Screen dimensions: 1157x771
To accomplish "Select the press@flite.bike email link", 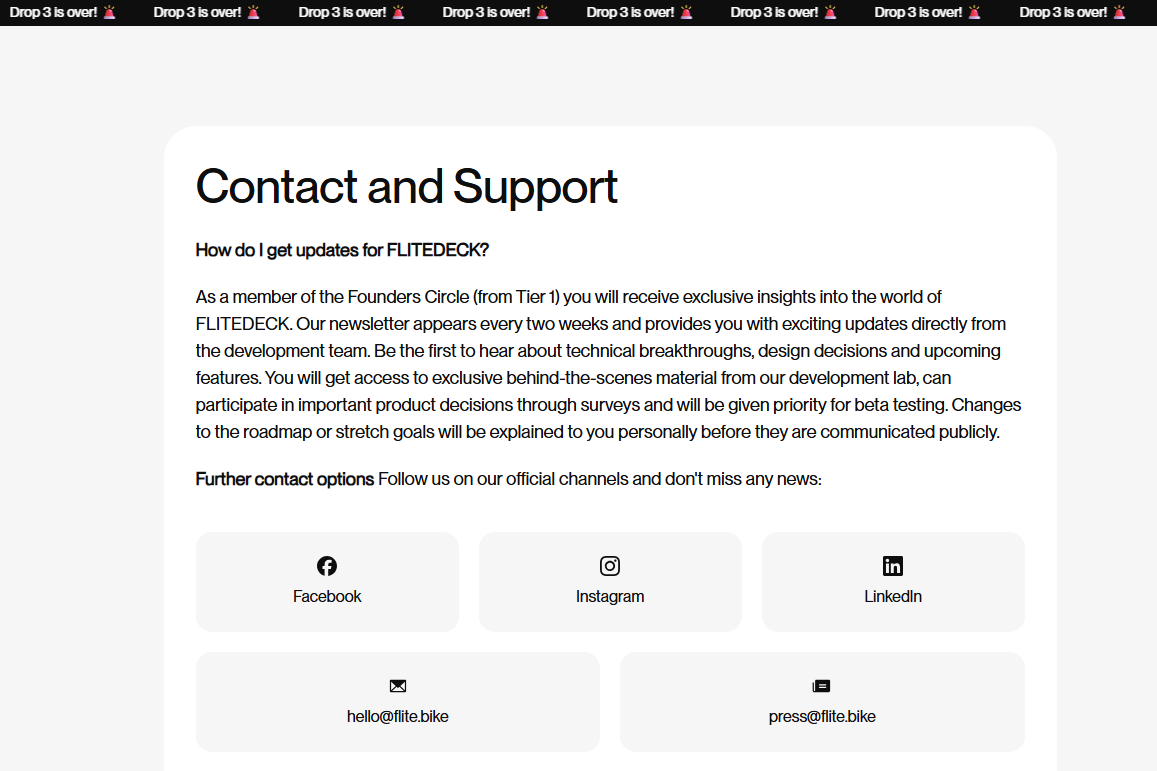I will coord(822,717).
